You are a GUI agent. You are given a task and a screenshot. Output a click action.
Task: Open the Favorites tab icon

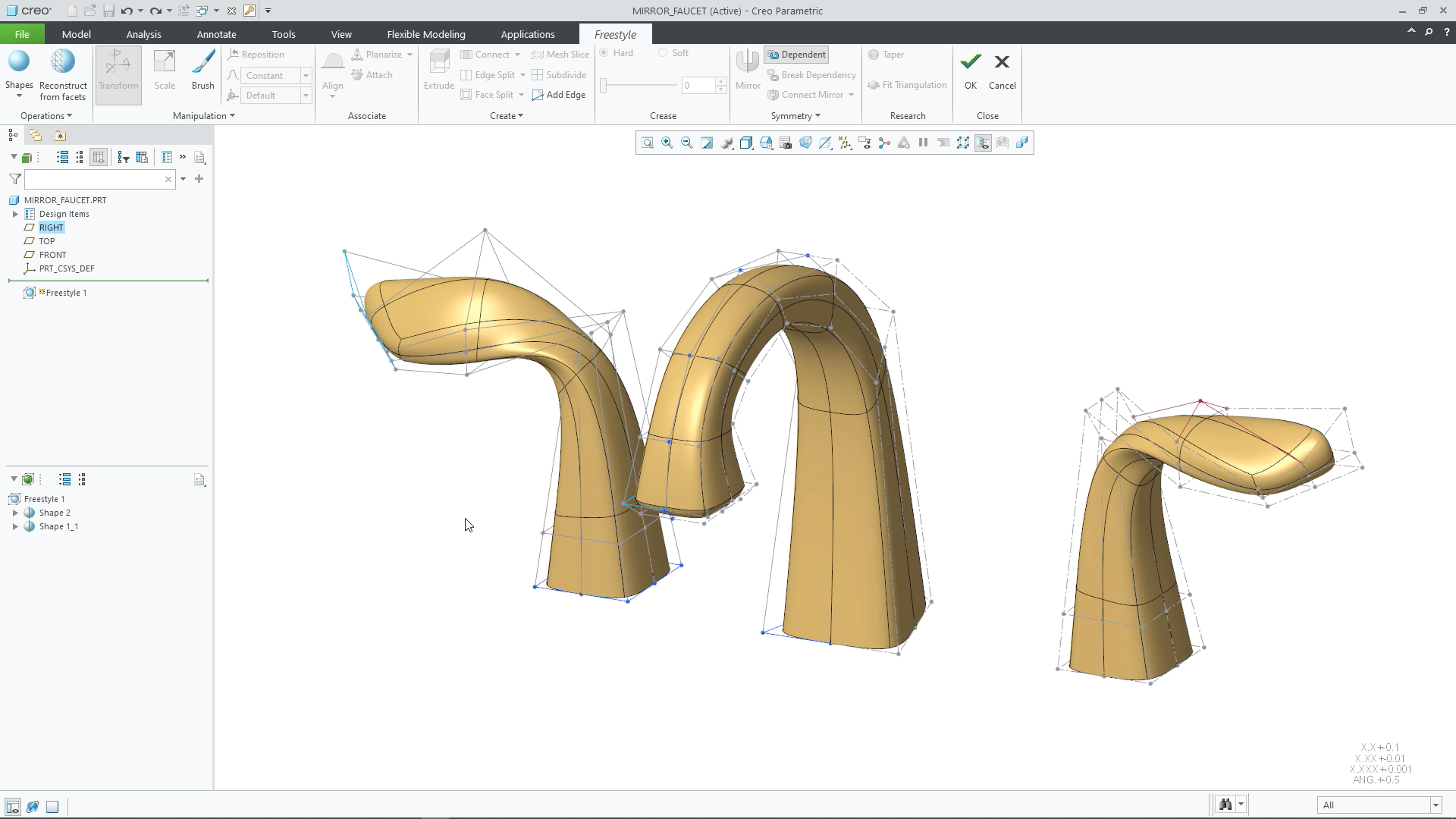(60, 136)
